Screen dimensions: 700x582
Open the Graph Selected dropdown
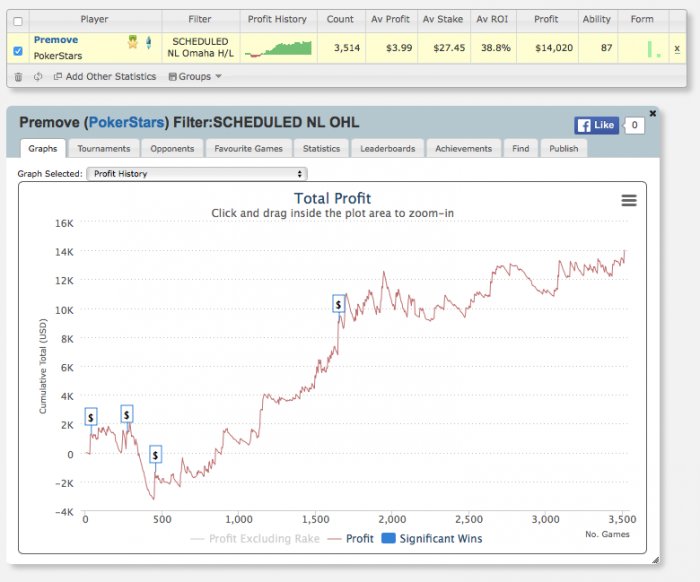pyautogui.click(x=197, y=174)
